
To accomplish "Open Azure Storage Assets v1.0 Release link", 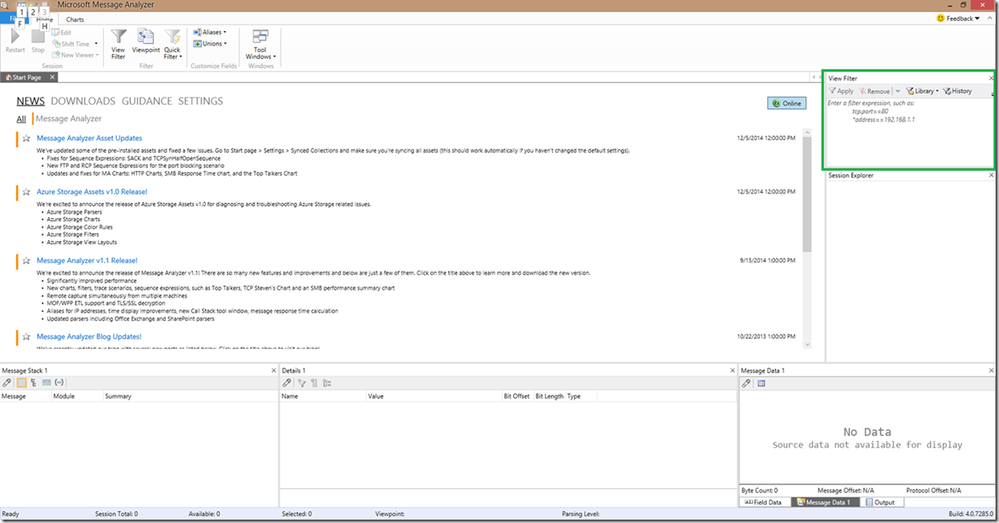I will click(92, 192).
